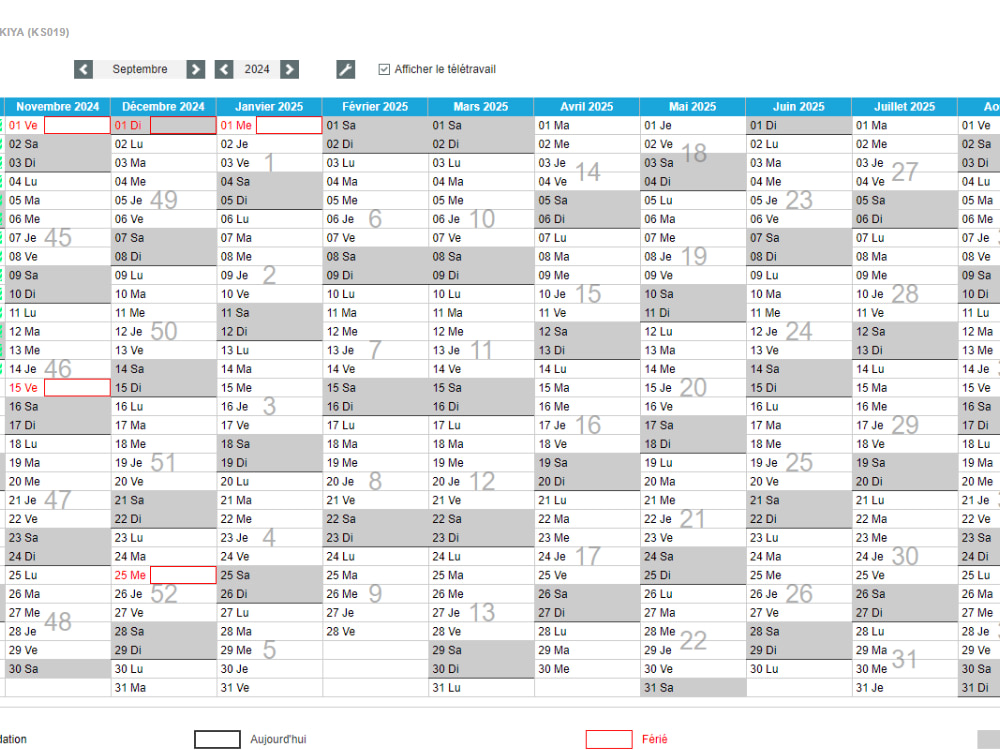1000x750 pixels.
Task: Toggle Afficher le télétravail checkbox
Action: click(x=384, y=70)
